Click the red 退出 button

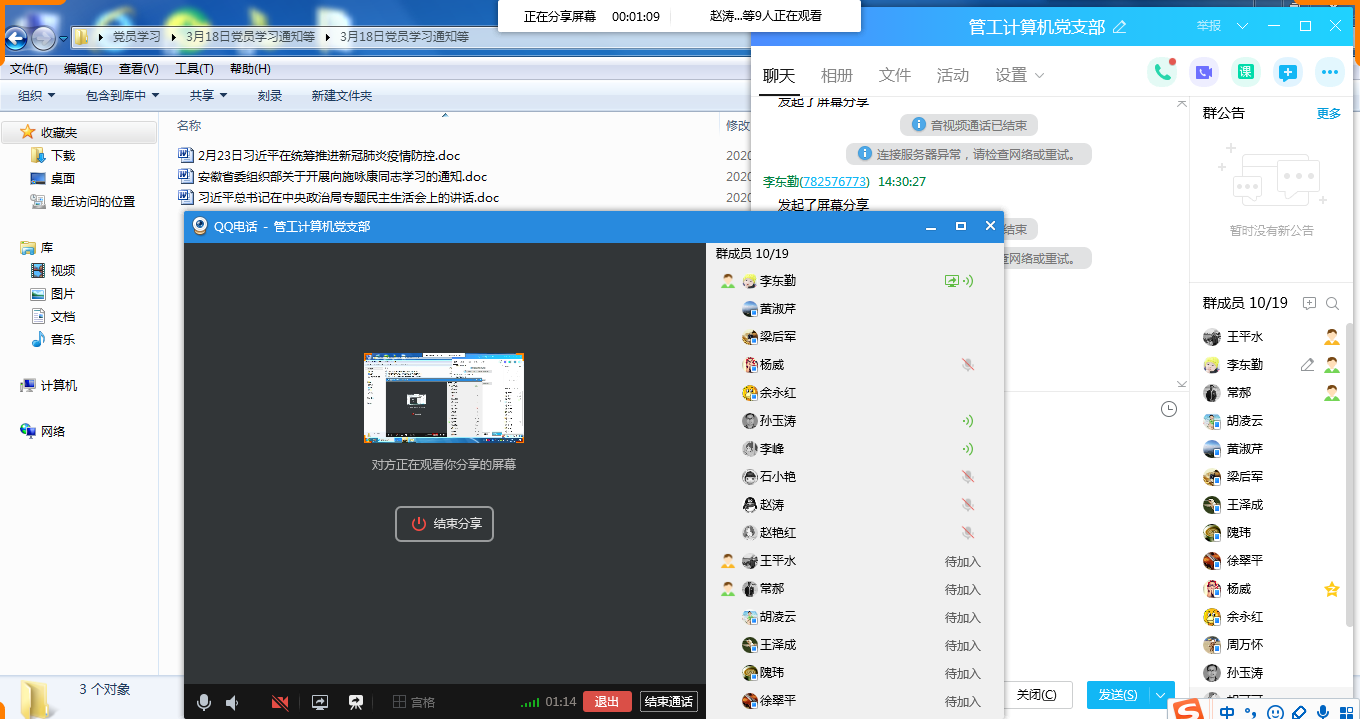607,702
